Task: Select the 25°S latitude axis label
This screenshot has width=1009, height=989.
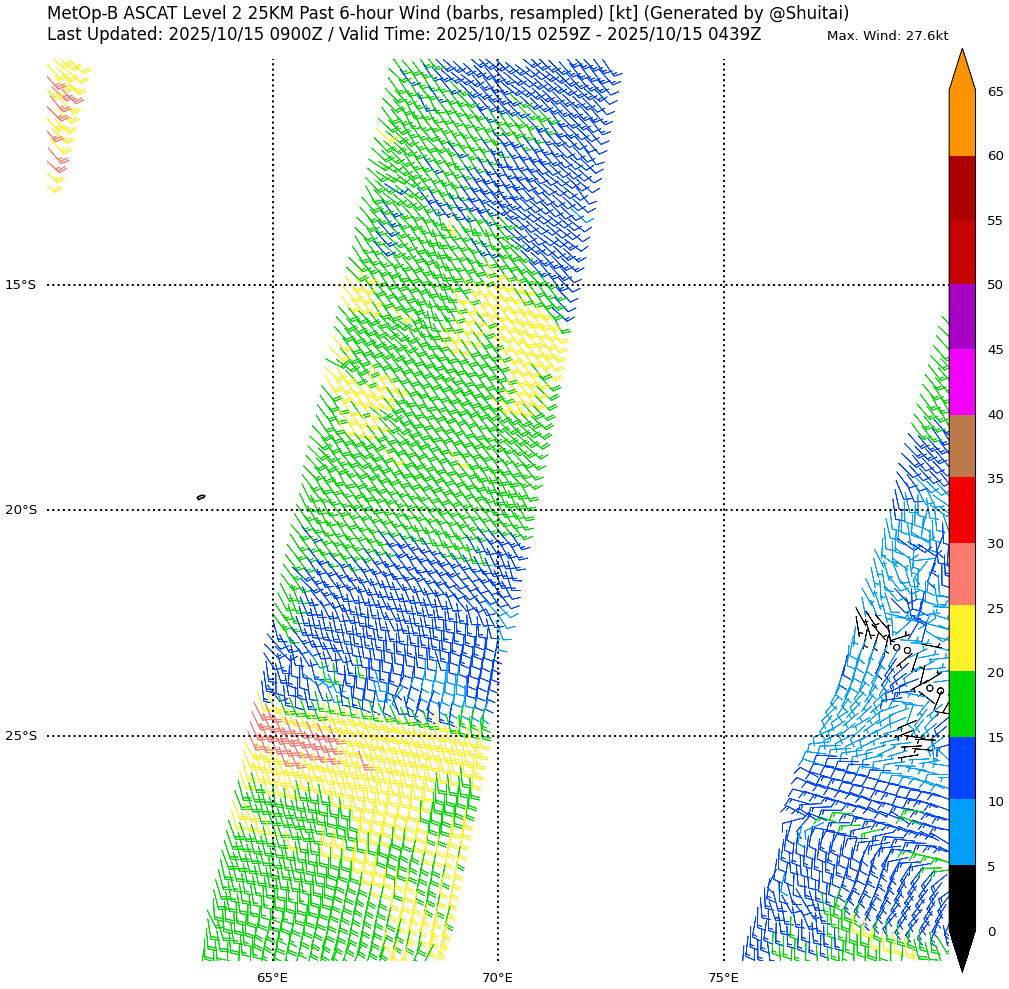Action: pos(20,736)
